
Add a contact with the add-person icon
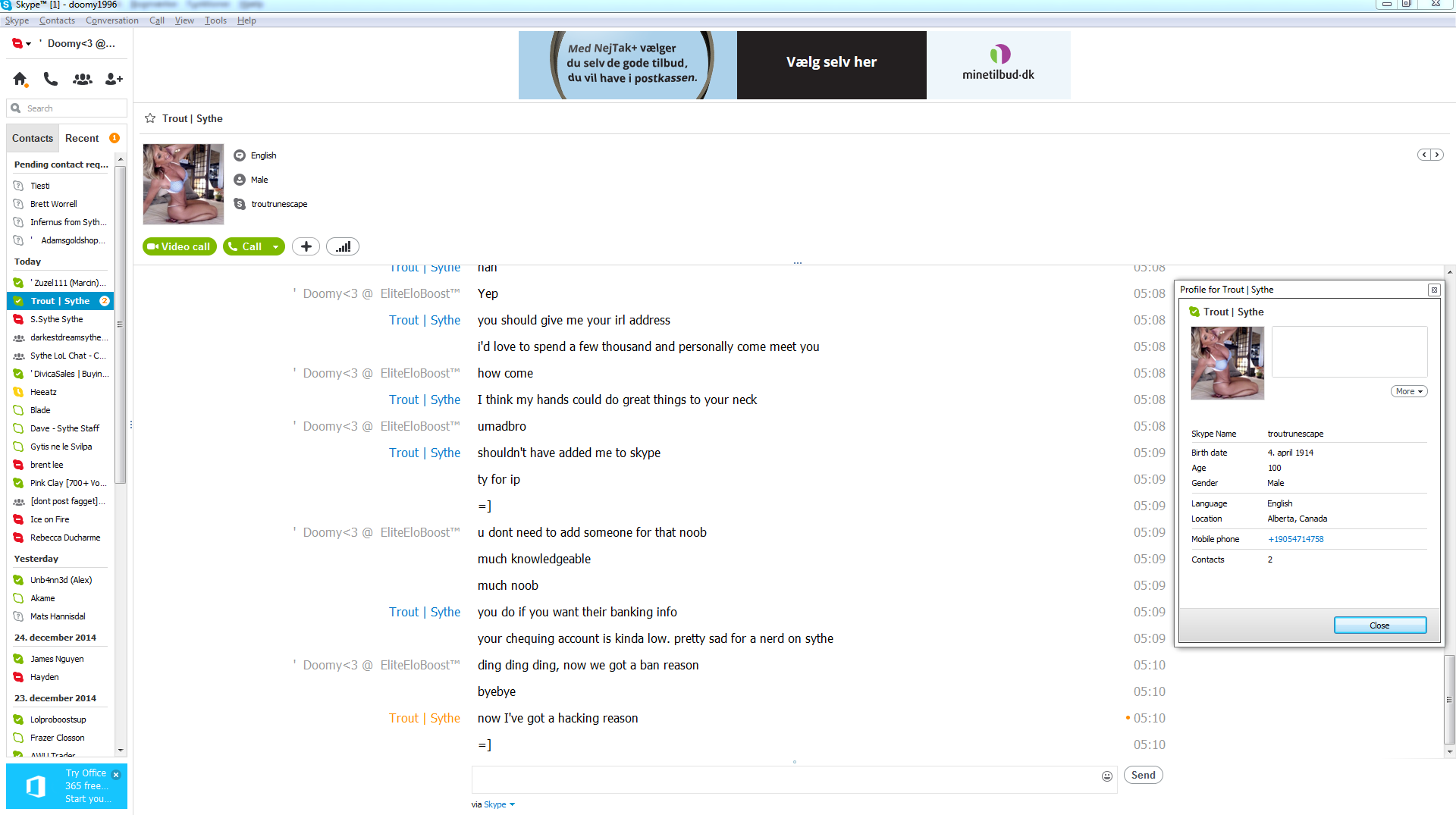114,79
